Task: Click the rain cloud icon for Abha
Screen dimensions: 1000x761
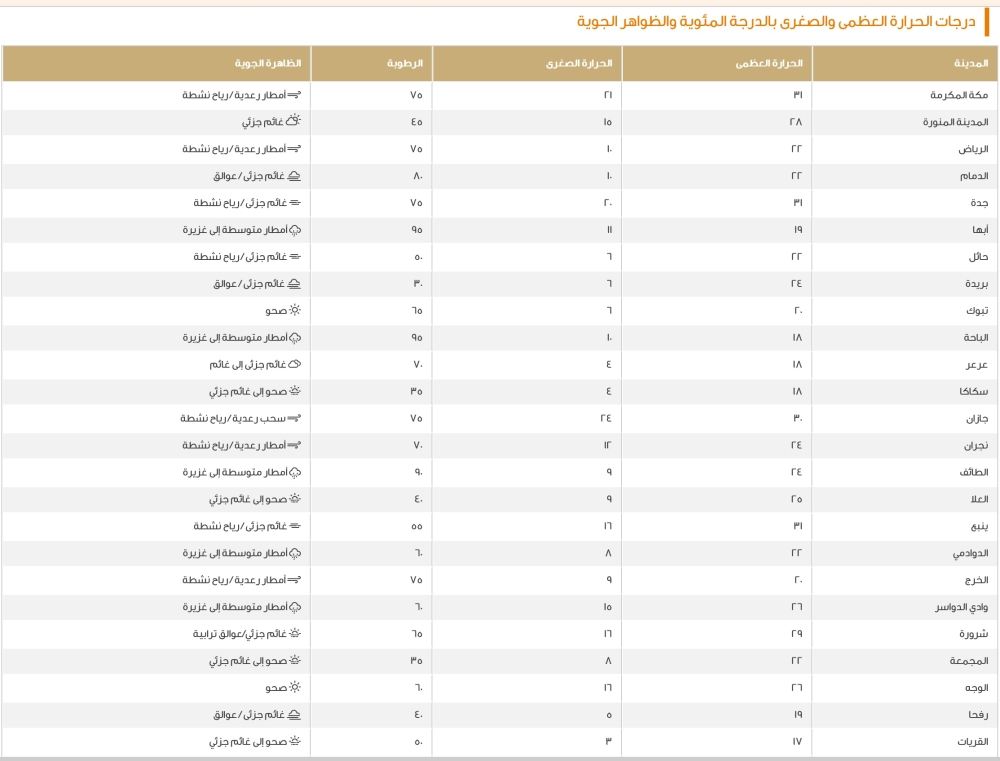Action: click(295, 230)
